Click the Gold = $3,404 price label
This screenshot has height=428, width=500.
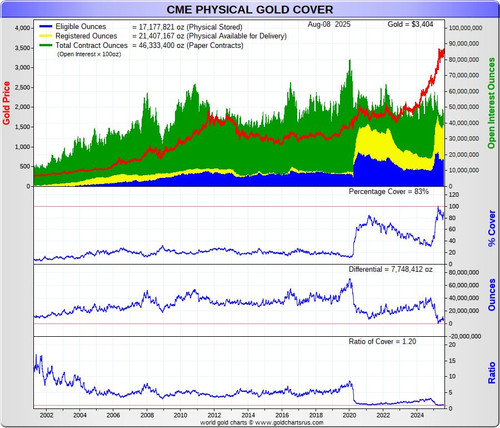click(410, 24)
